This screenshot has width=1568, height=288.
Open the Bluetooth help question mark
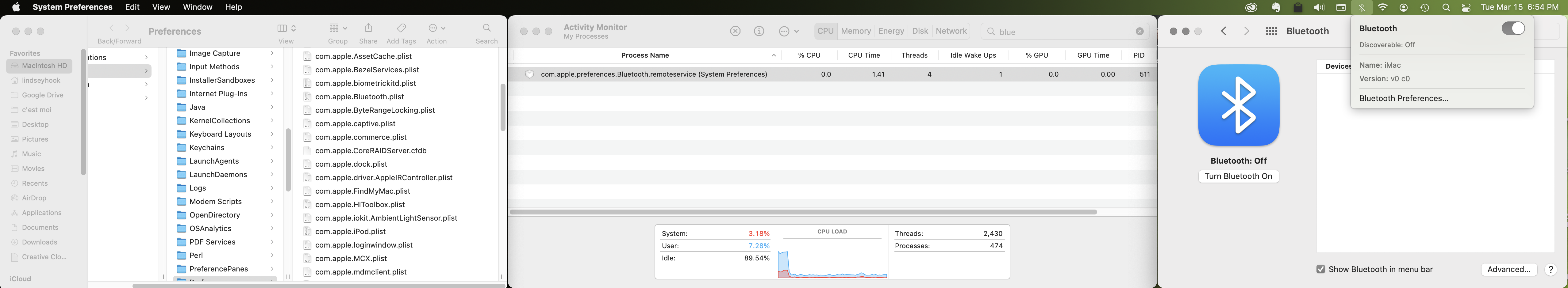1550,270
